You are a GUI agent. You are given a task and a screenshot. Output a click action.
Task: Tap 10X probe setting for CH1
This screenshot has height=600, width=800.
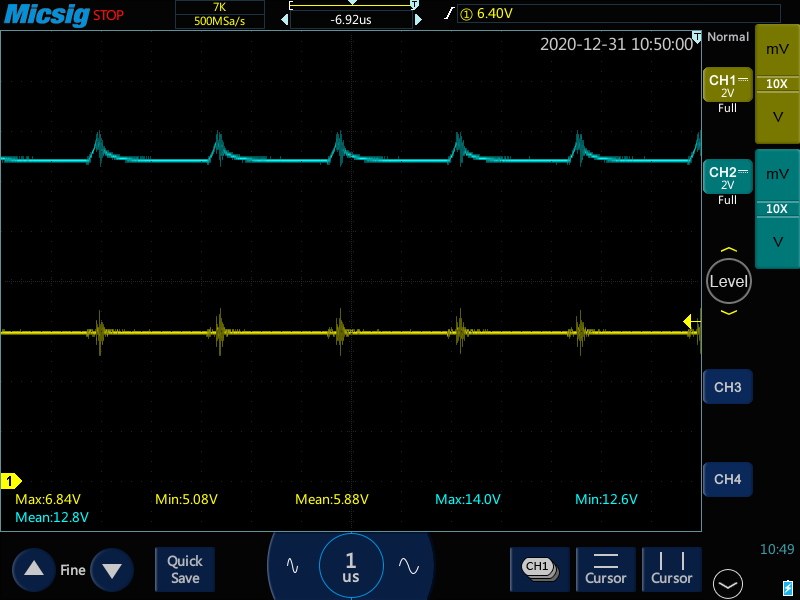tap(777, 84)
